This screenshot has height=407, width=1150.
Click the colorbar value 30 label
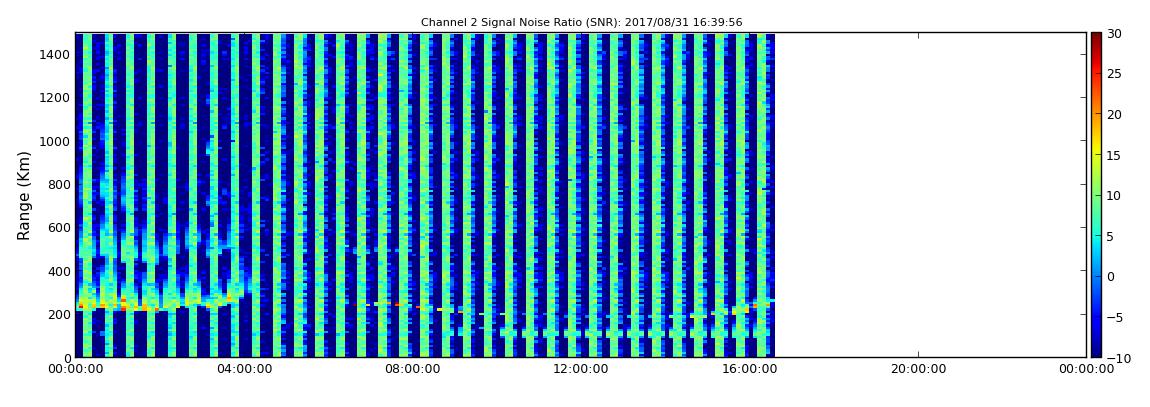(1114, 33)
